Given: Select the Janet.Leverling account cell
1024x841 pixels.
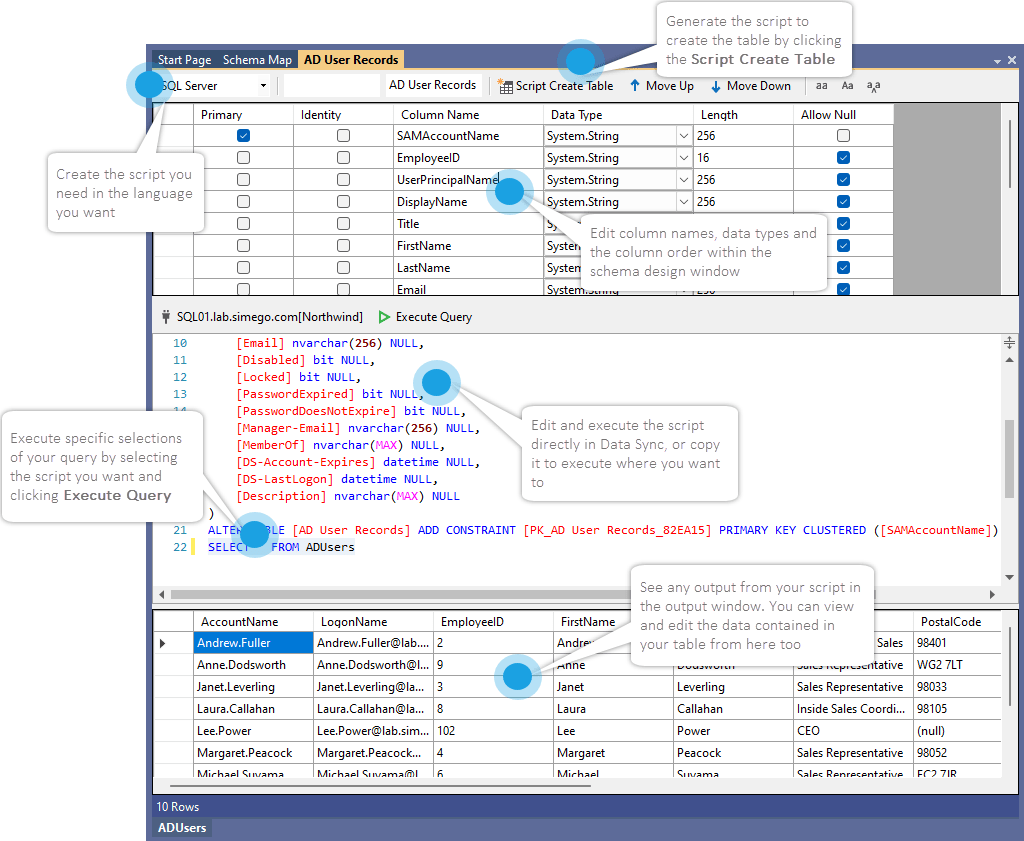Looking at the screenshot, I should pos(253,687).
